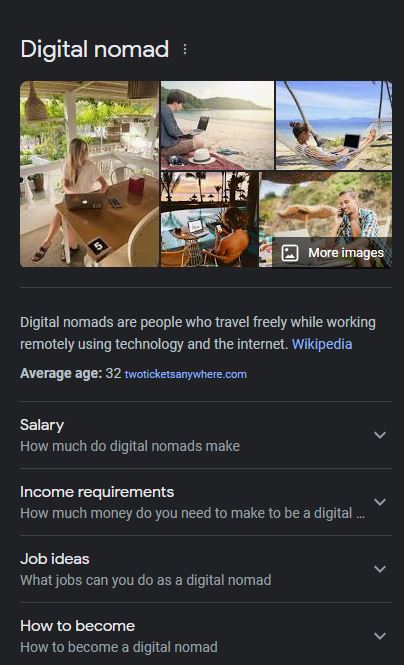Open the twoticketsanywhere.com source link
The image size is (404, 665).
(186, 374)
